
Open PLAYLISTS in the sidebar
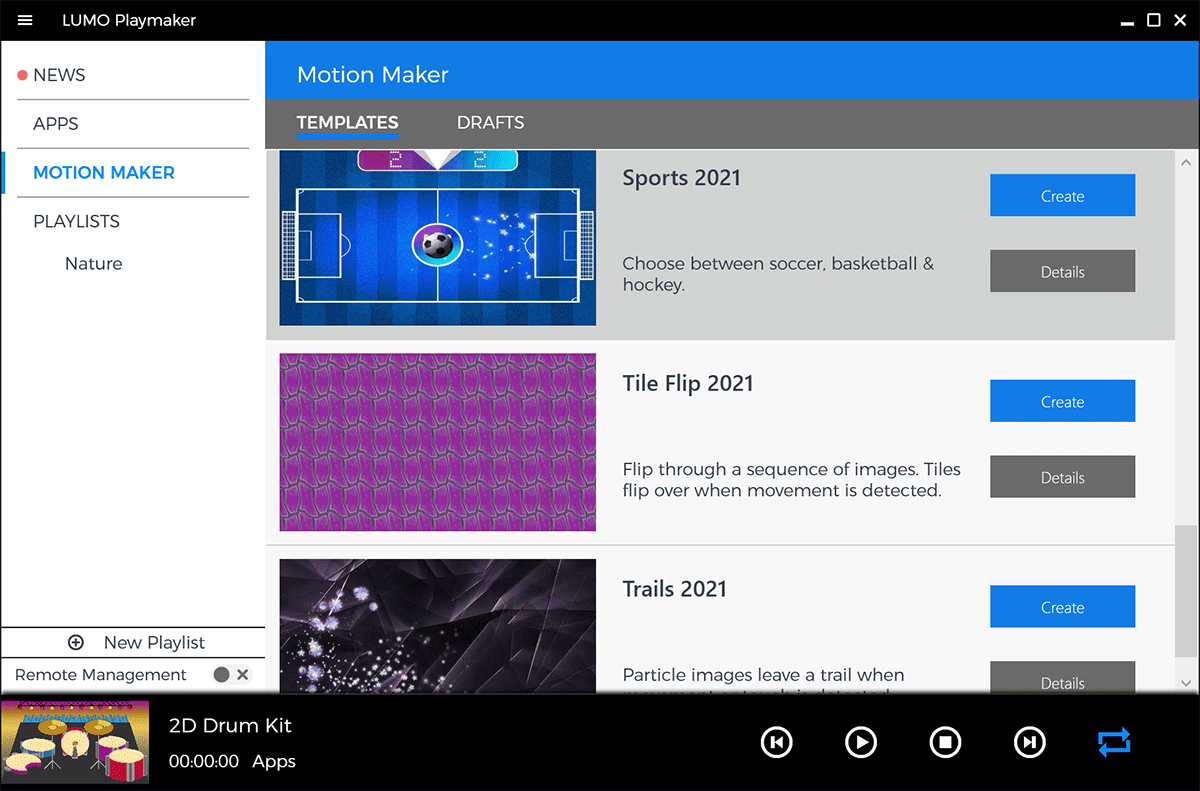pyautogui.click(x=77, y=221)
